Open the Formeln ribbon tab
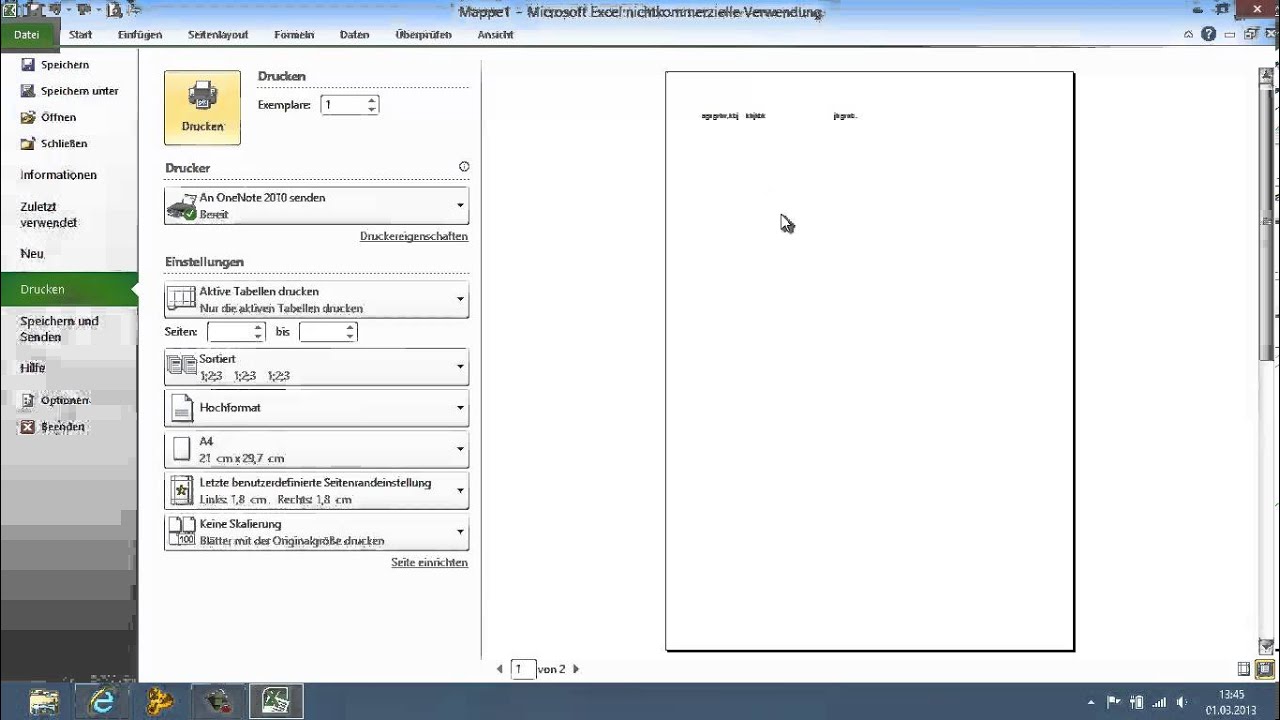Screen dimensions: 1280x720 (x=294, y=34)
